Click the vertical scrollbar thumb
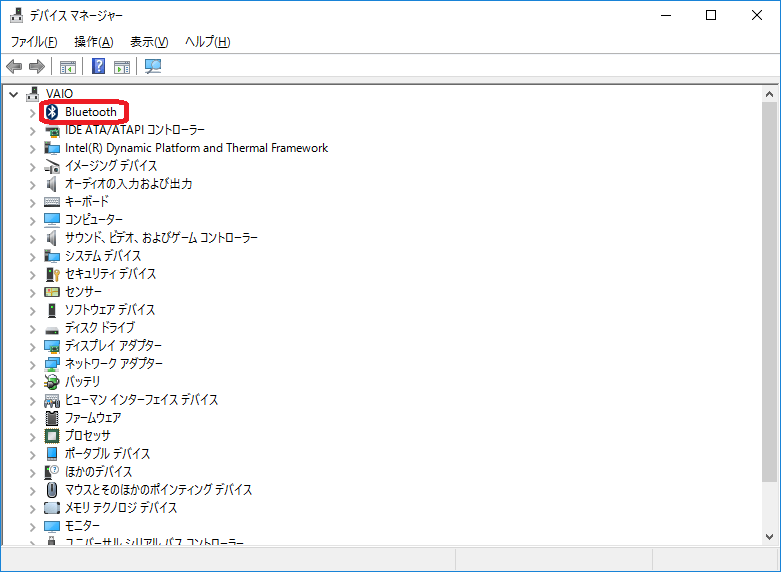The height and width of the screenshot is (572, 781). 770,292
